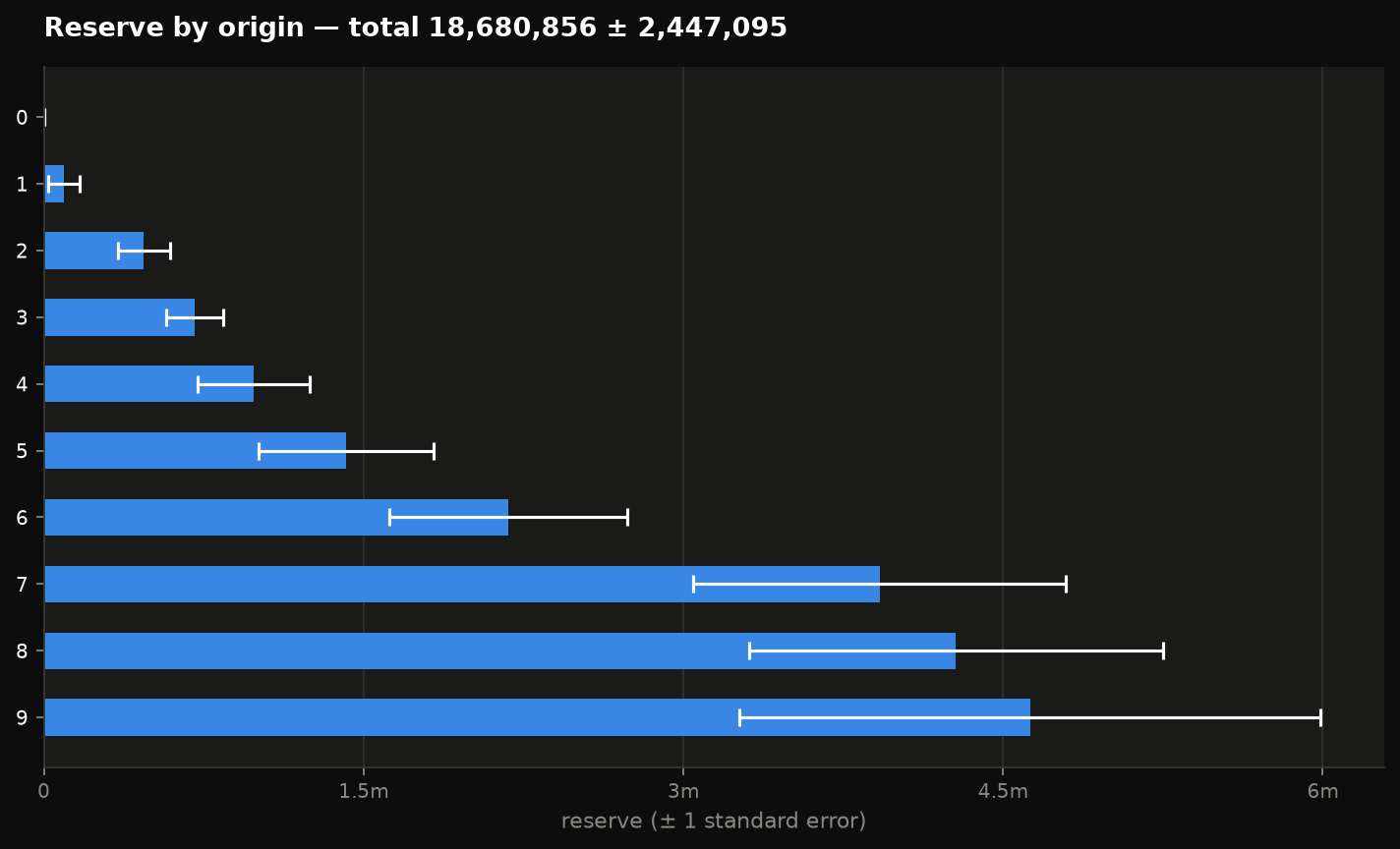Select the blue bar for origin 2
Screen dimensions: 1400x849
click(94, 251)
